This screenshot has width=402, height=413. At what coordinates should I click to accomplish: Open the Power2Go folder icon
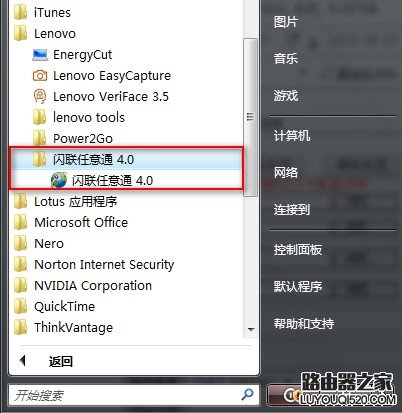coord(40,138)
